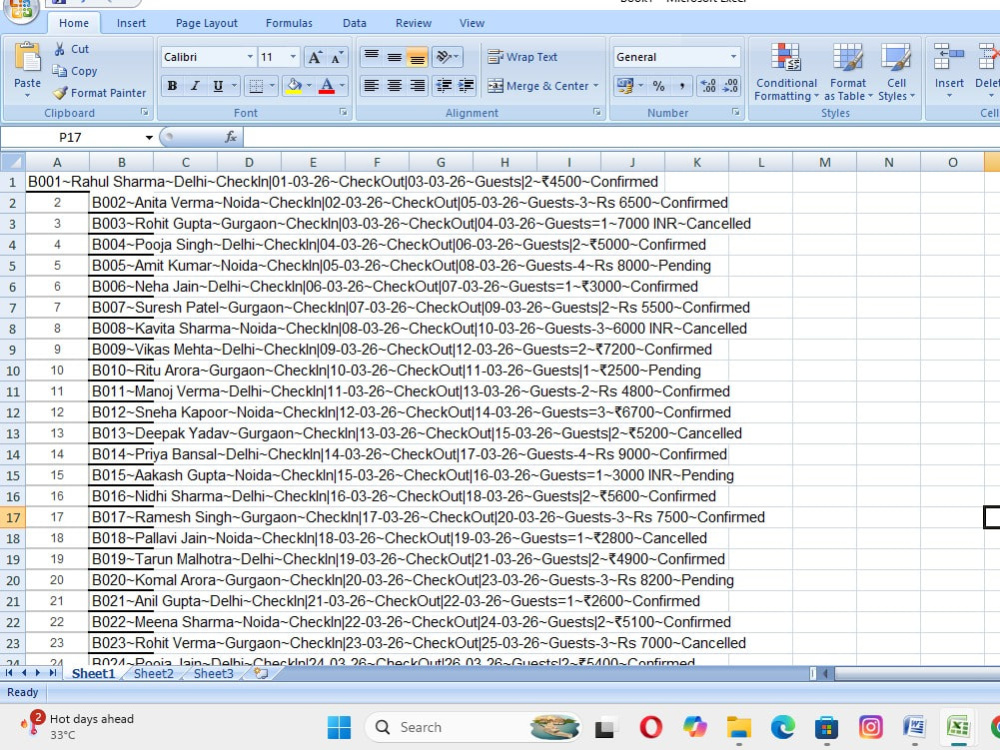This screenshot has height=750, width=1000.
Task: Open Name Box dropdown arrow
Action: click(149, 137)
